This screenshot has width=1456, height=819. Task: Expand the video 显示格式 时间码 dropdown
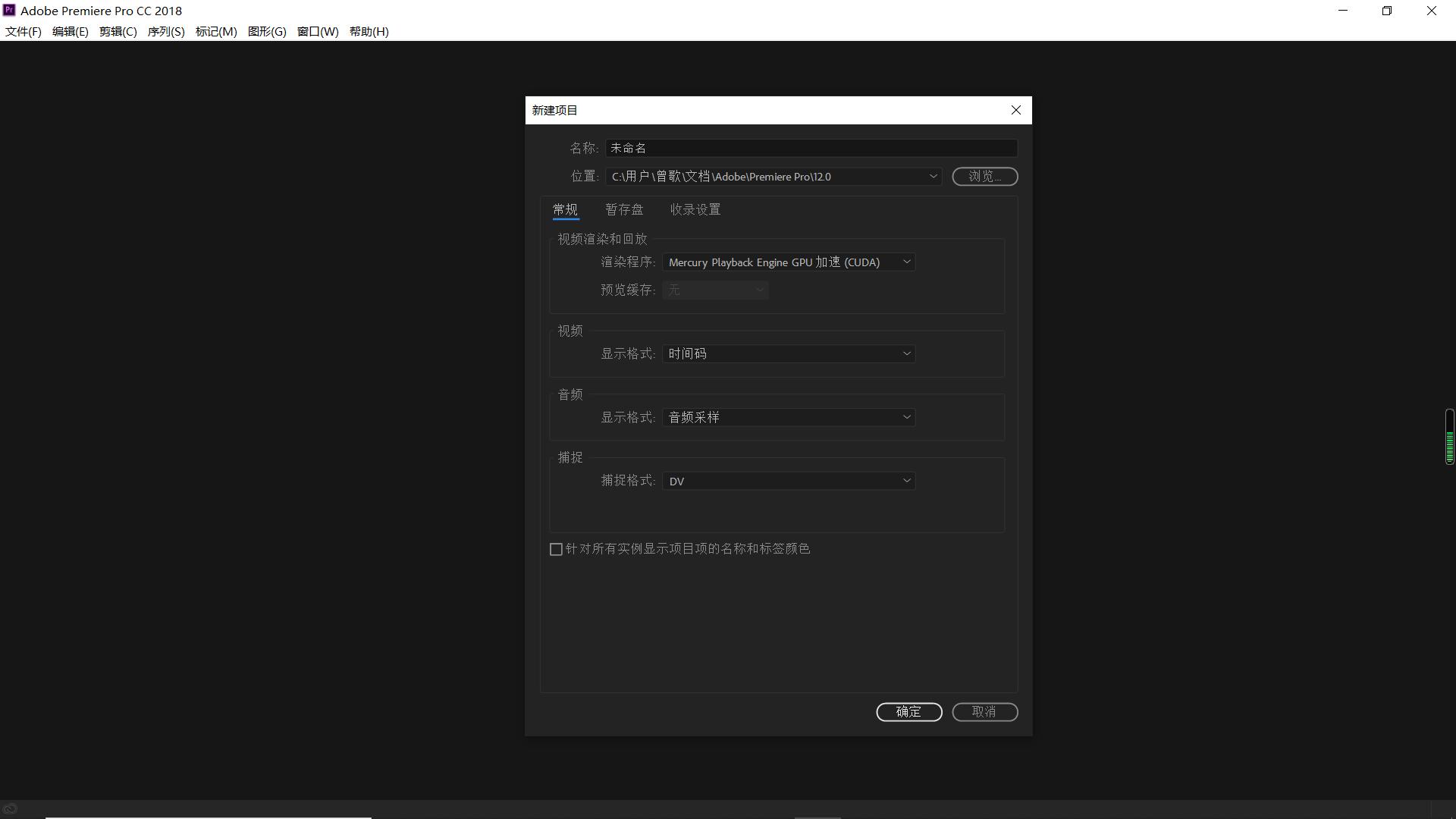tap(789, 354)
